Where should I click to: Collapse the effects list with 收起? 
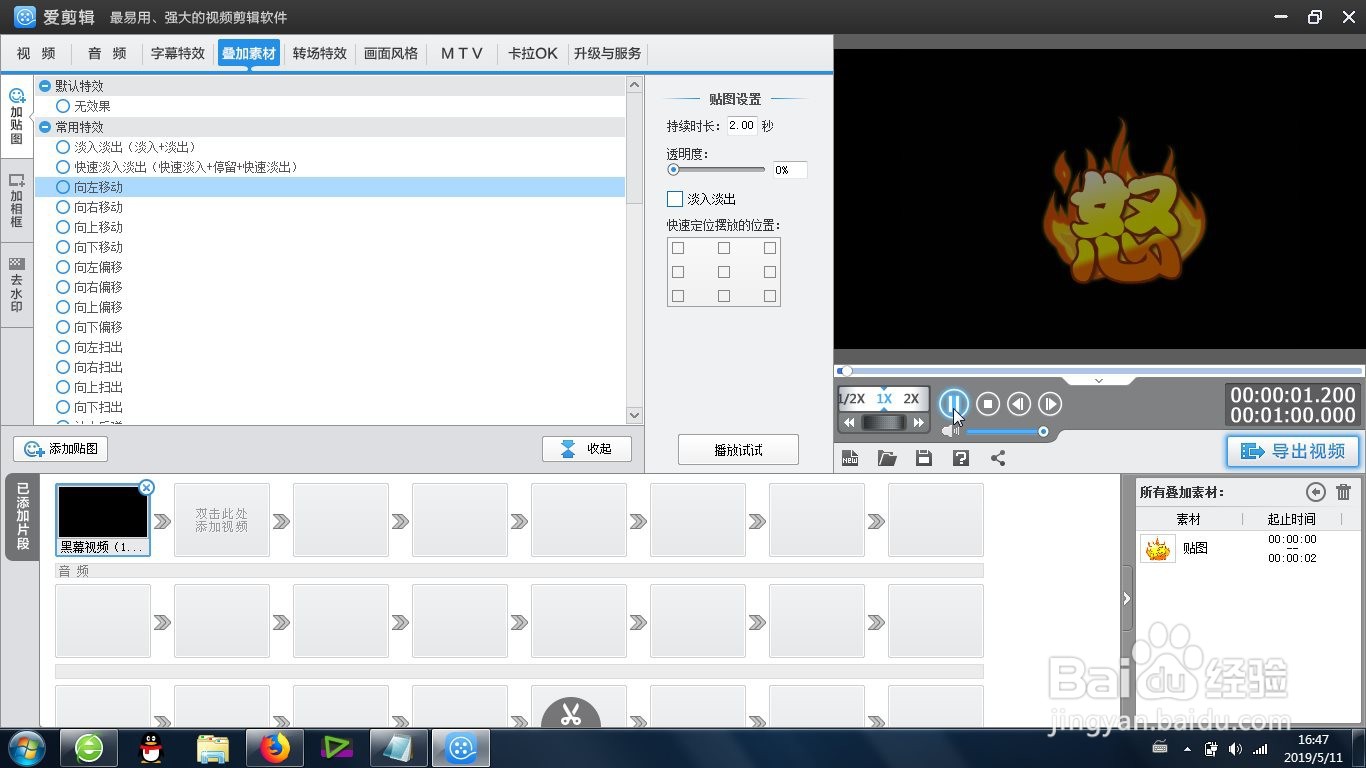[x=587, y=448]
